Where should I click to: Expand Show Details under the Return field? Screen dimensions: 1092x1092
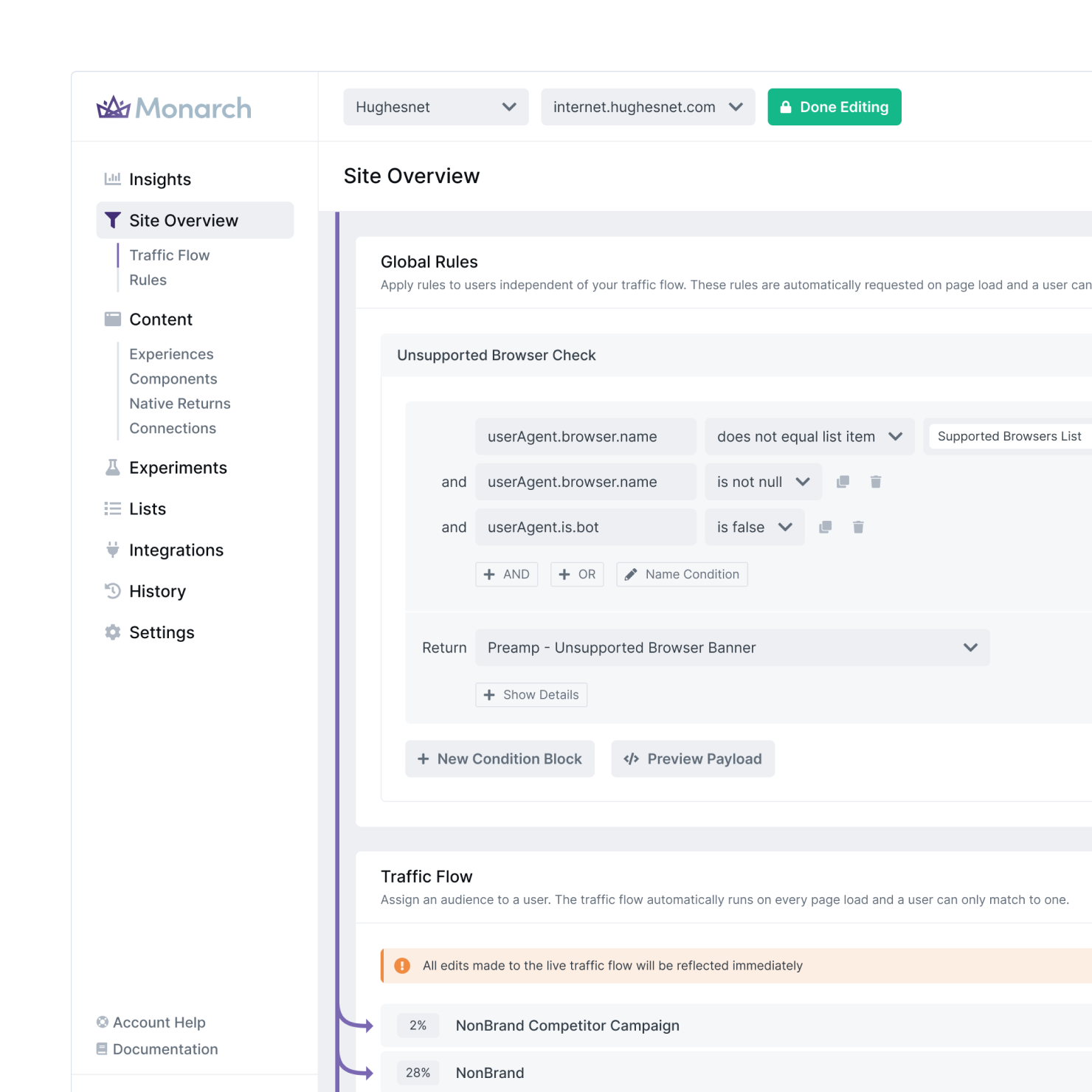tap(531, 695)
